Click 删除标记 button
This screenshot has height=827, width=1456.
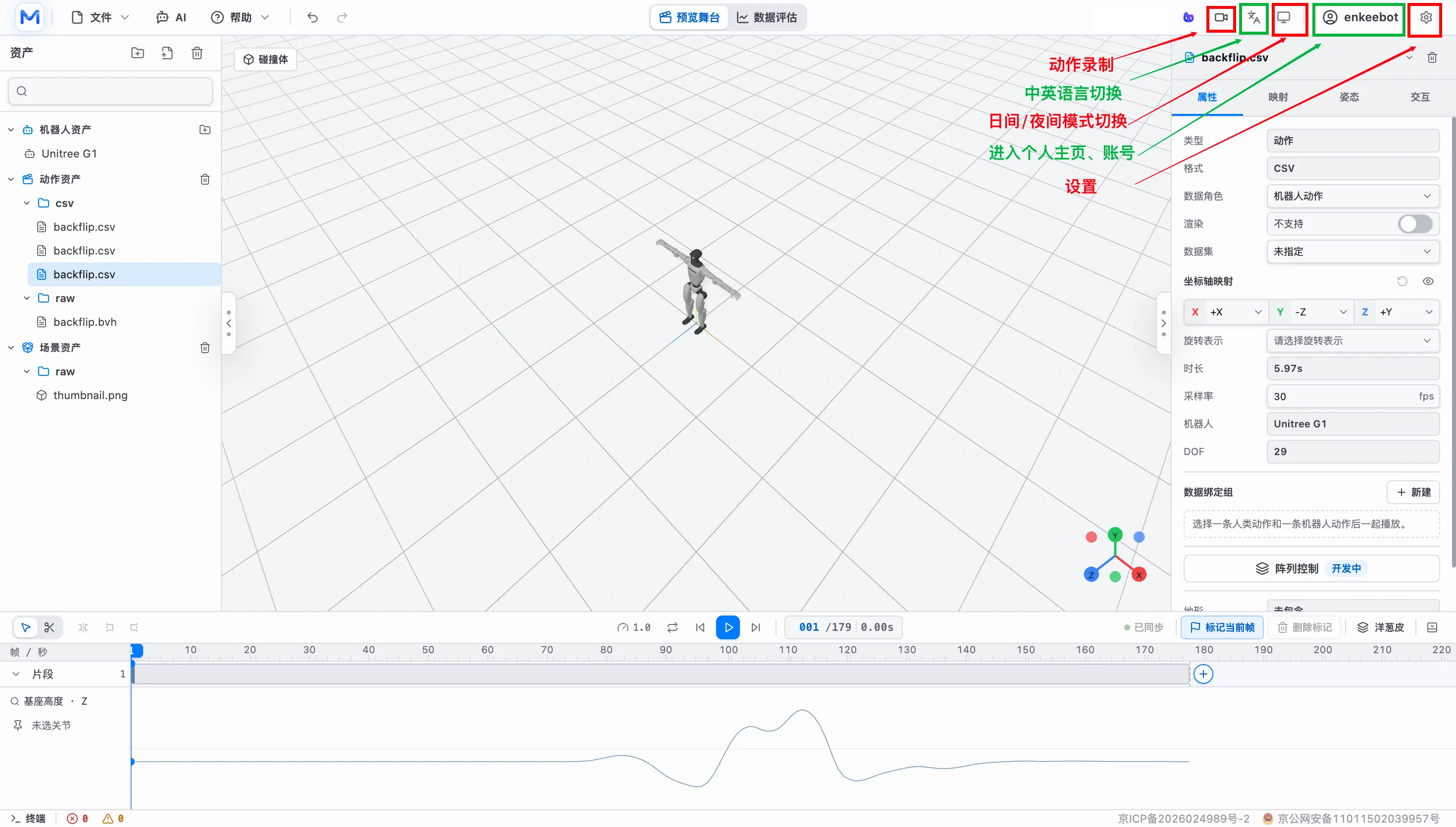(1304, 627)
